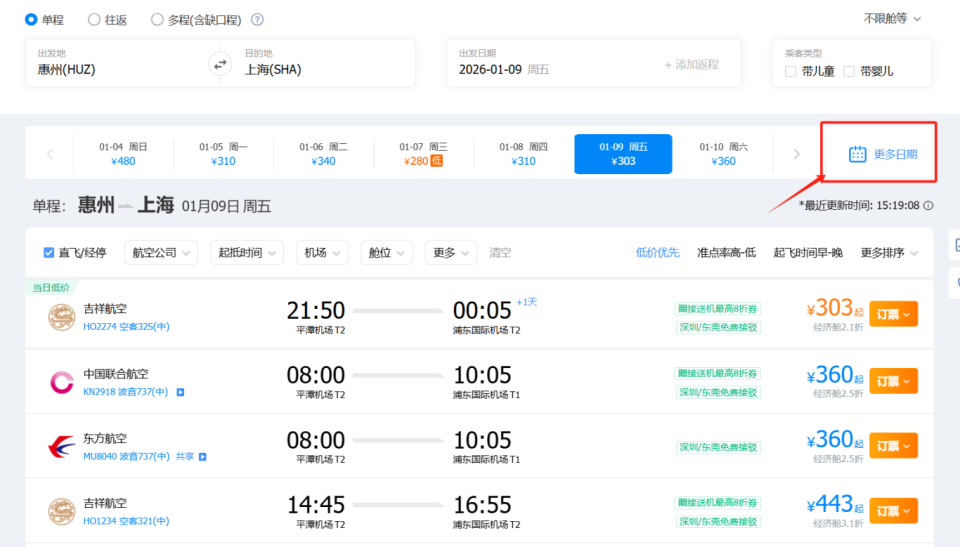Select date tab 01-08 周四 ¥310

tap(523, 154)
